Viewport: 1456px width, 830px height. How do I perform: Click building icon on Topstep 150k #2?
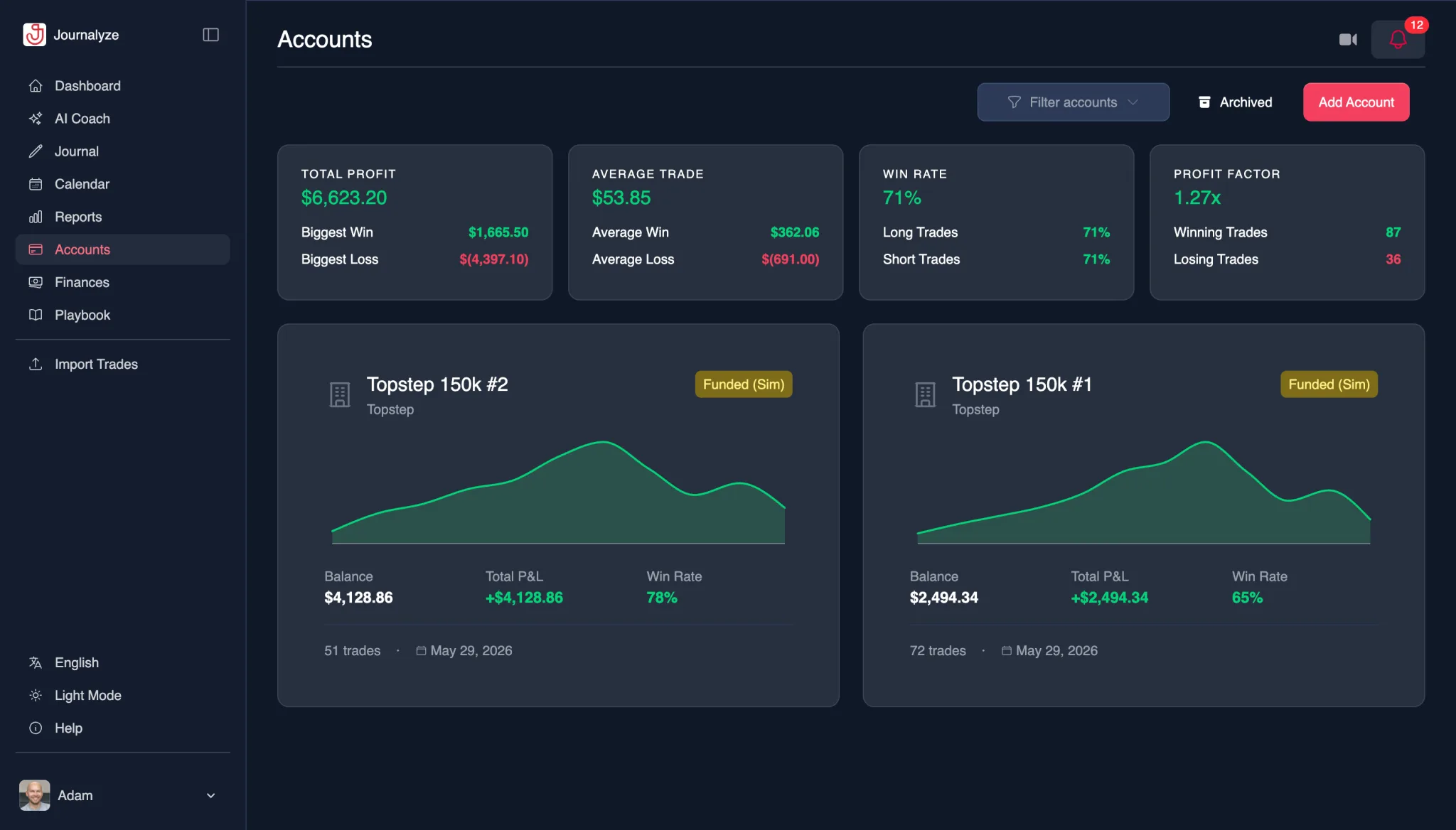(340, 394)
